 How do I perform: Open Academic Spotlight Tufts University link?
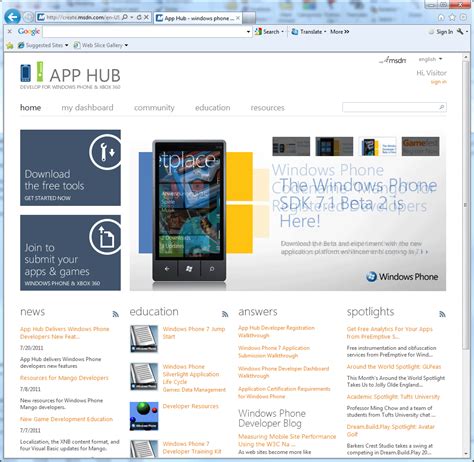pos(393,397)
